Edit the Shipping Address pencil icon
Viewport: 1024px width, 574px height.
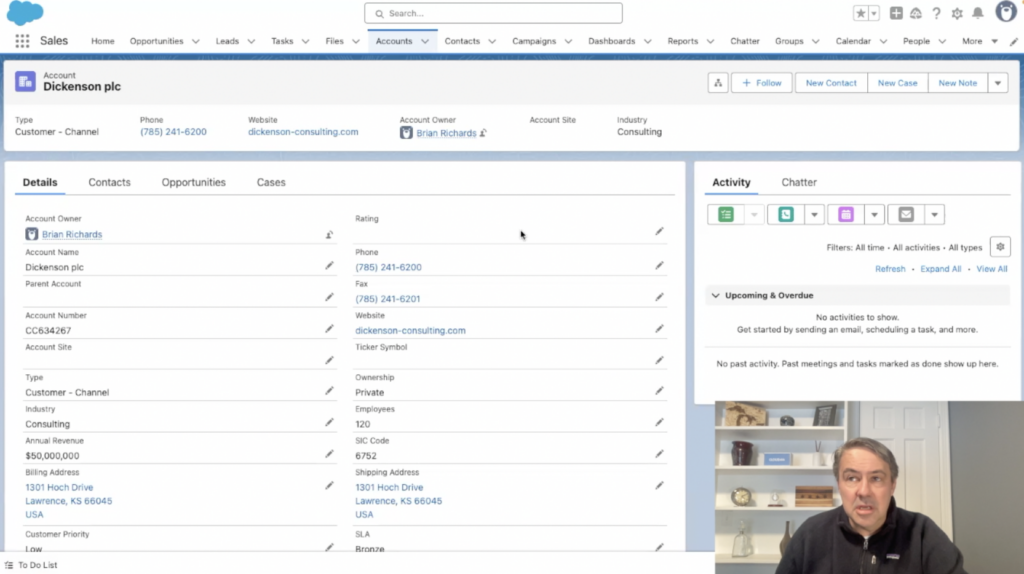tap(660, 485)
